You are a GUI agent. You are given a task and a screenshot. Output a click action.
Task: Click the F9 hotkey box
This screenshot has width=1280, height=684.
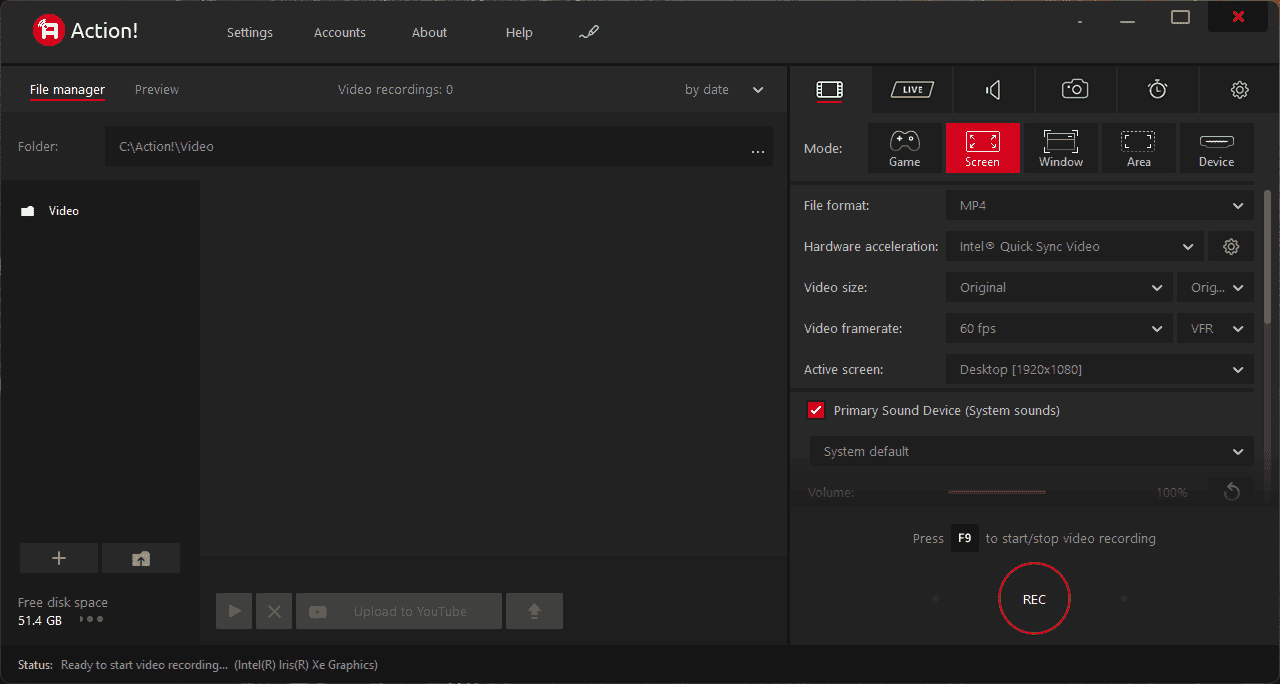pos(964,538)
